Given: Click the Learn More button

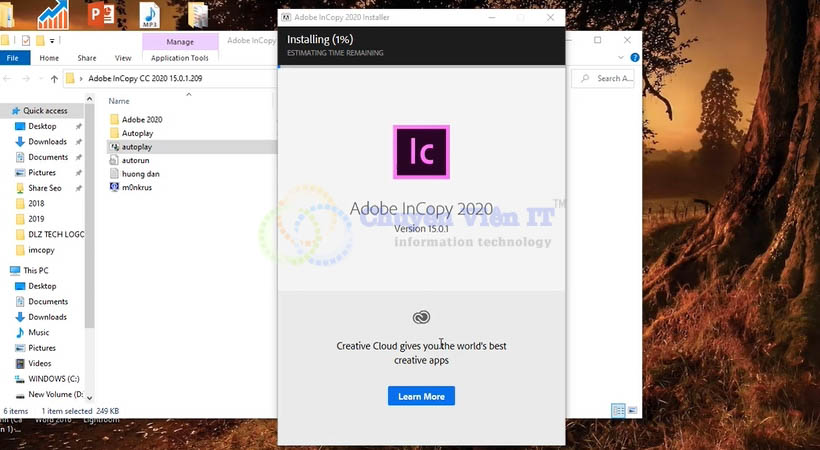Looking at the screenshot, I should (x=421, y=396).
